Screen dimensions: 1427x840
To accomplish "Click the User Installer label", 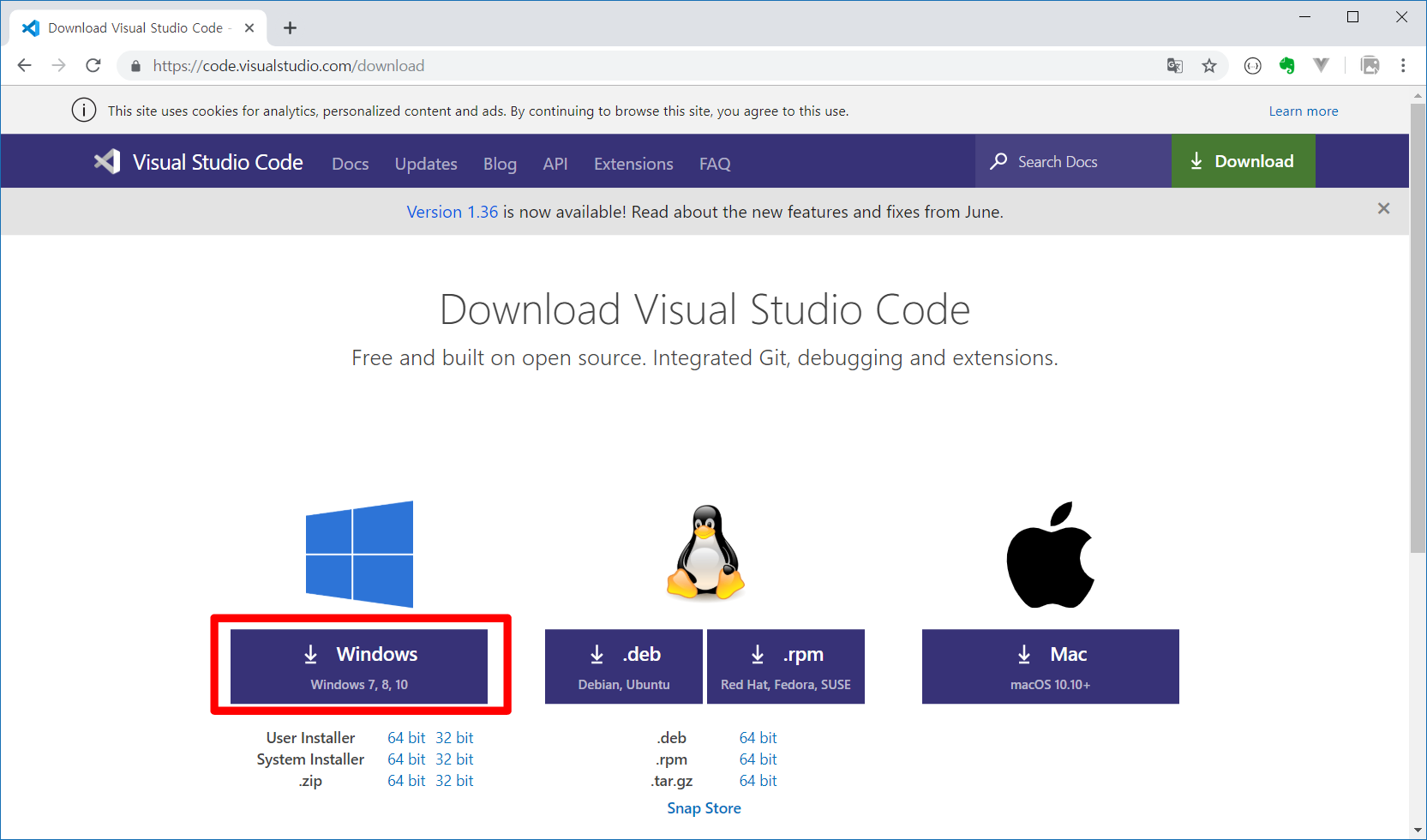I will (x=310, y=738).
